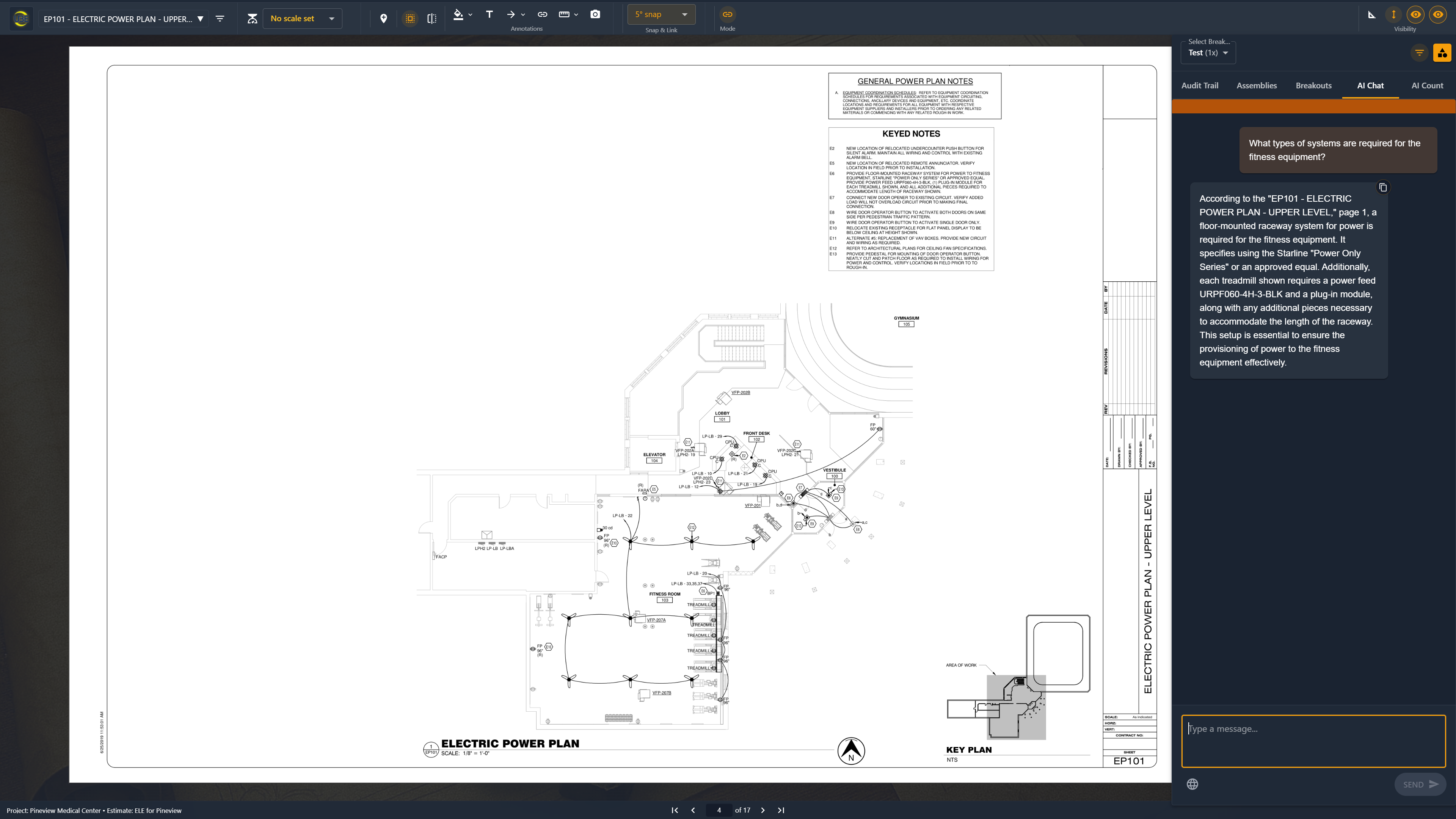The height and width of the screenshot is (819, 1456).
Task: Toggle the vertical fit visibility control
Action: click(x=1393, y=14)
